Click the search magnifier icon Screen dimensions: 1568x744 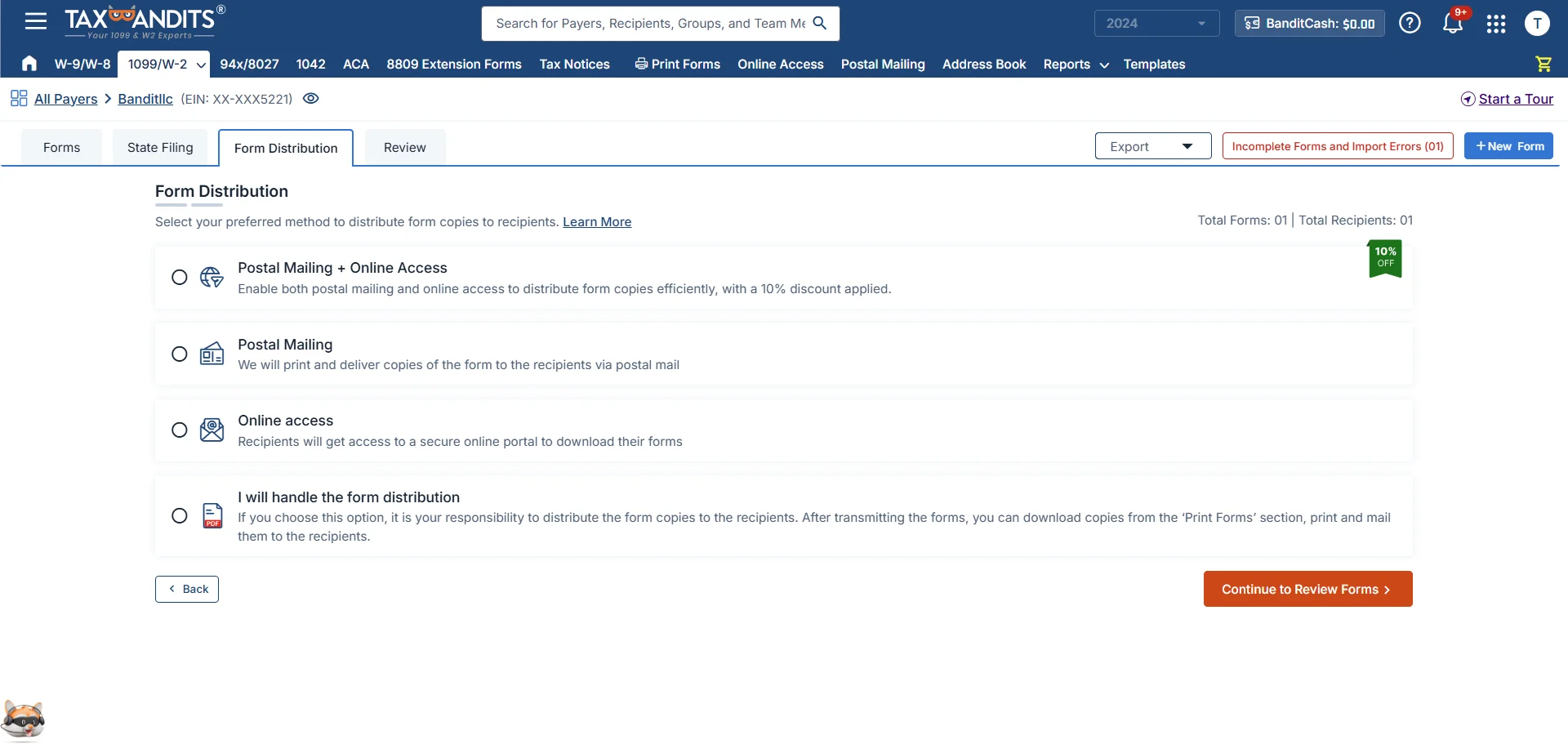[820, 23]
